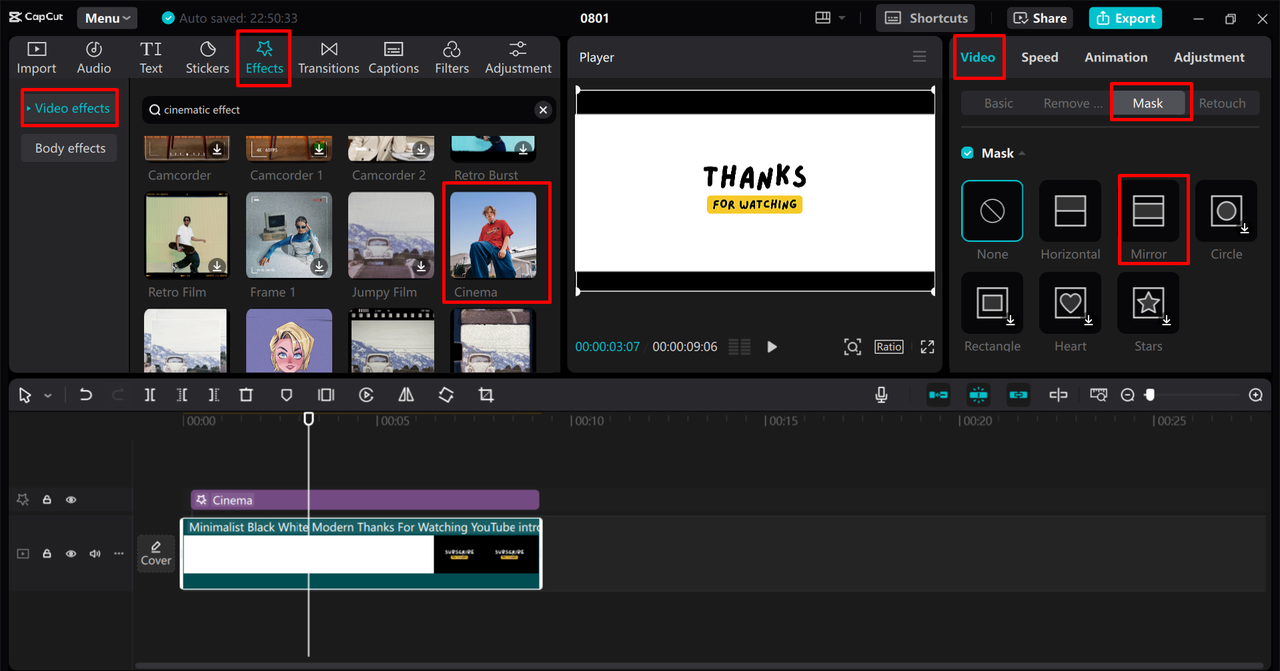This screenshot has height=671, width=1280.
Task: Mute the main video track
Action: [95, 553]
